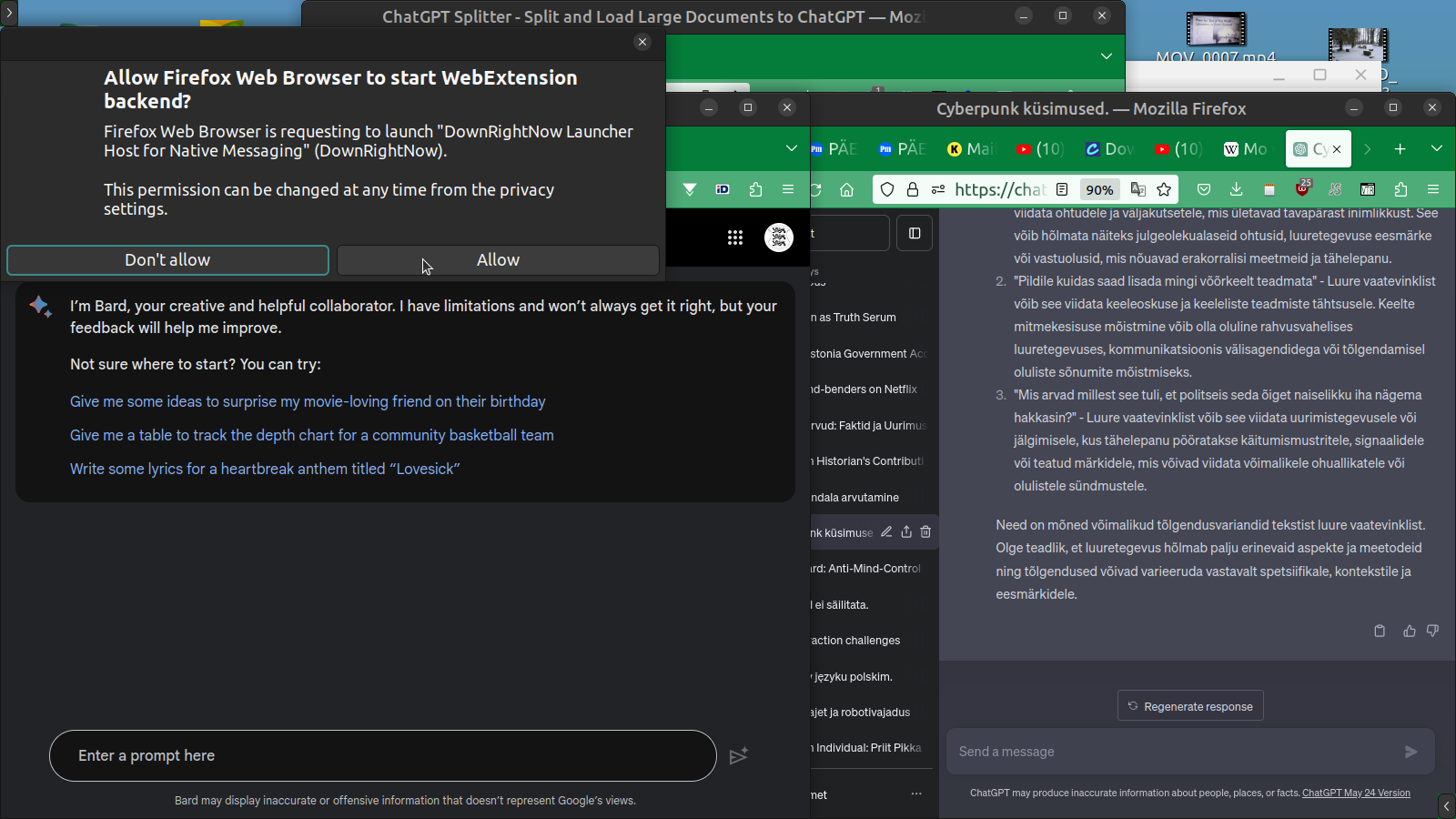This screenshot has width=1456, height=819.
Task: Open the uBlock Origin extension popup
Action: pos(1303,188)
